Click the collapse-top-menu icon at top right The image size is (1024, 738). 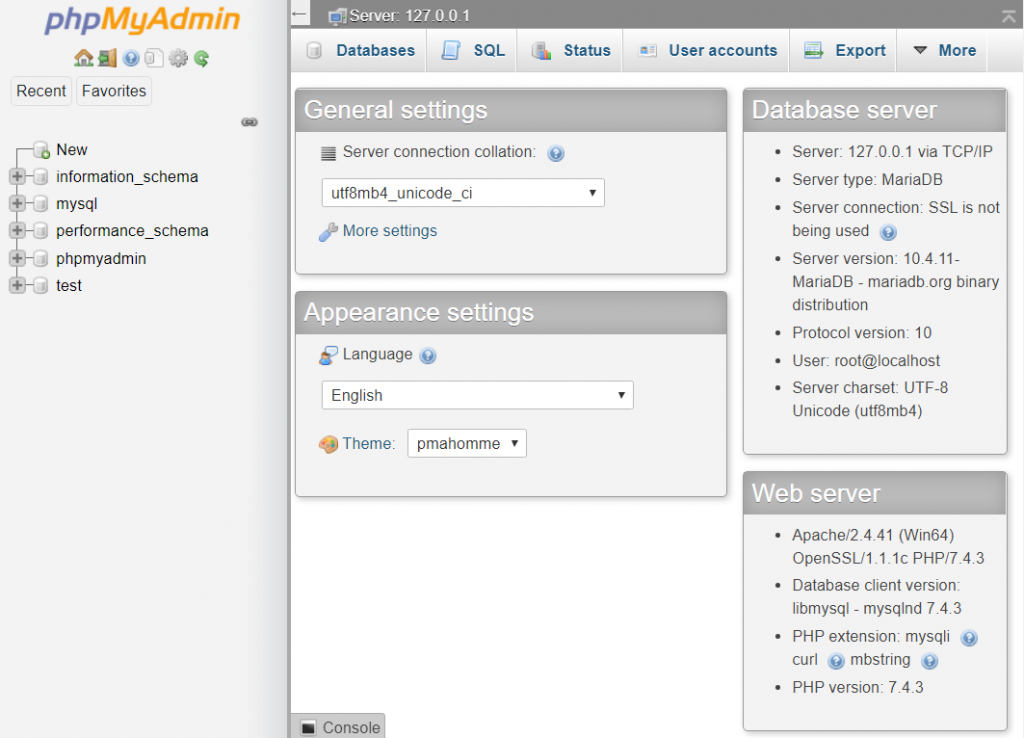[x=1009, y=16]
